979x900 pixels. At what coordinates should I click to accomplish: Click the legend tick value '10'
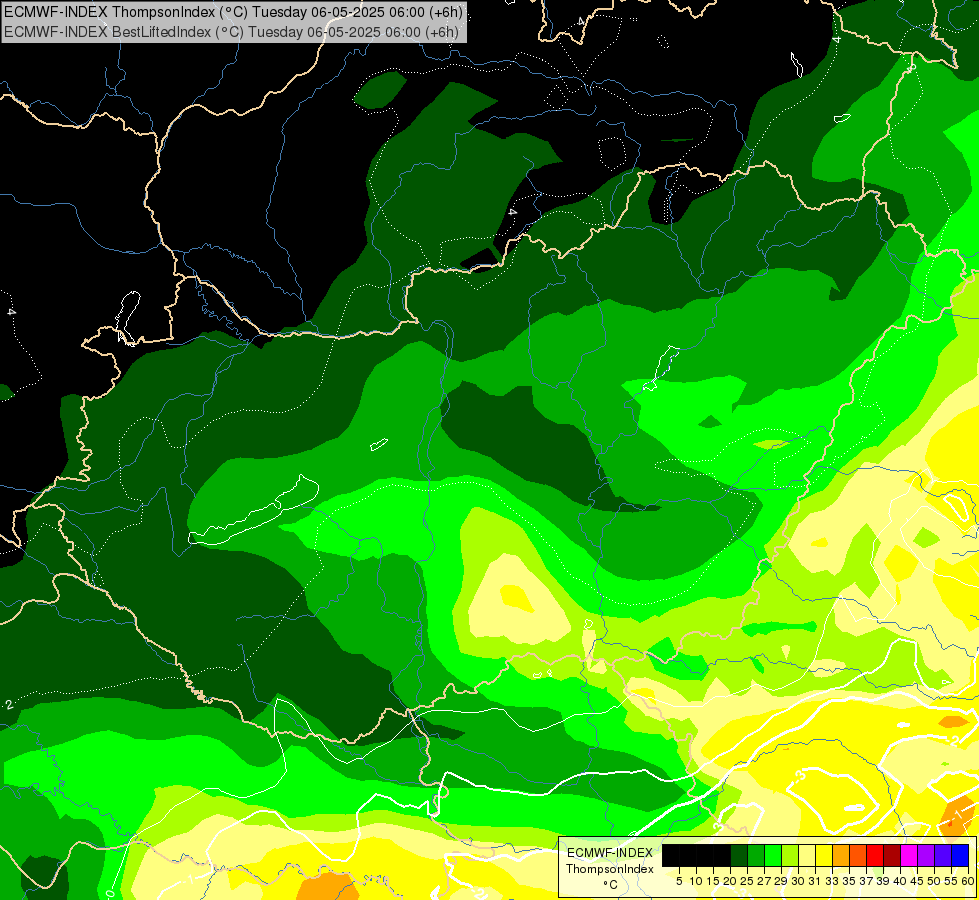[696, 881]
